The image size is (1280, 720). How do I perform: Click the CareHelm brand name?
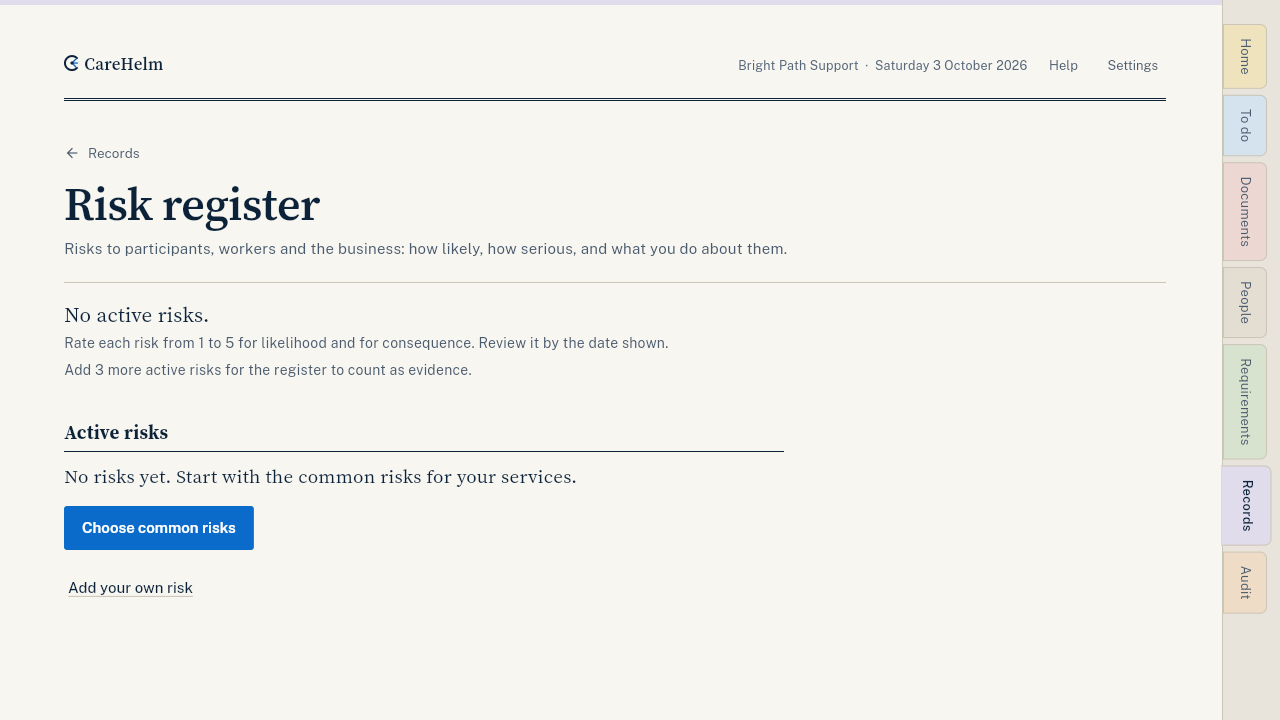124,64
